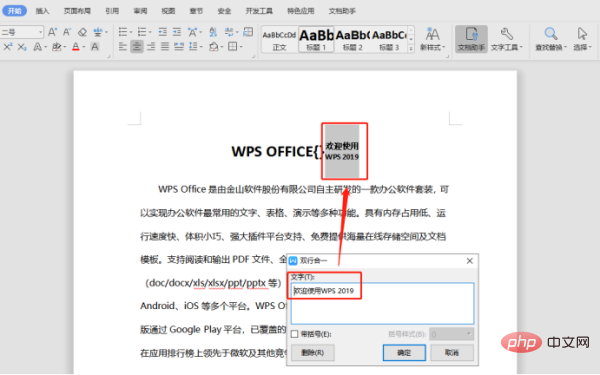Expand the borders dropdown arrow
The width and height of the screenshot is (600, 375).
coord(241,47)
